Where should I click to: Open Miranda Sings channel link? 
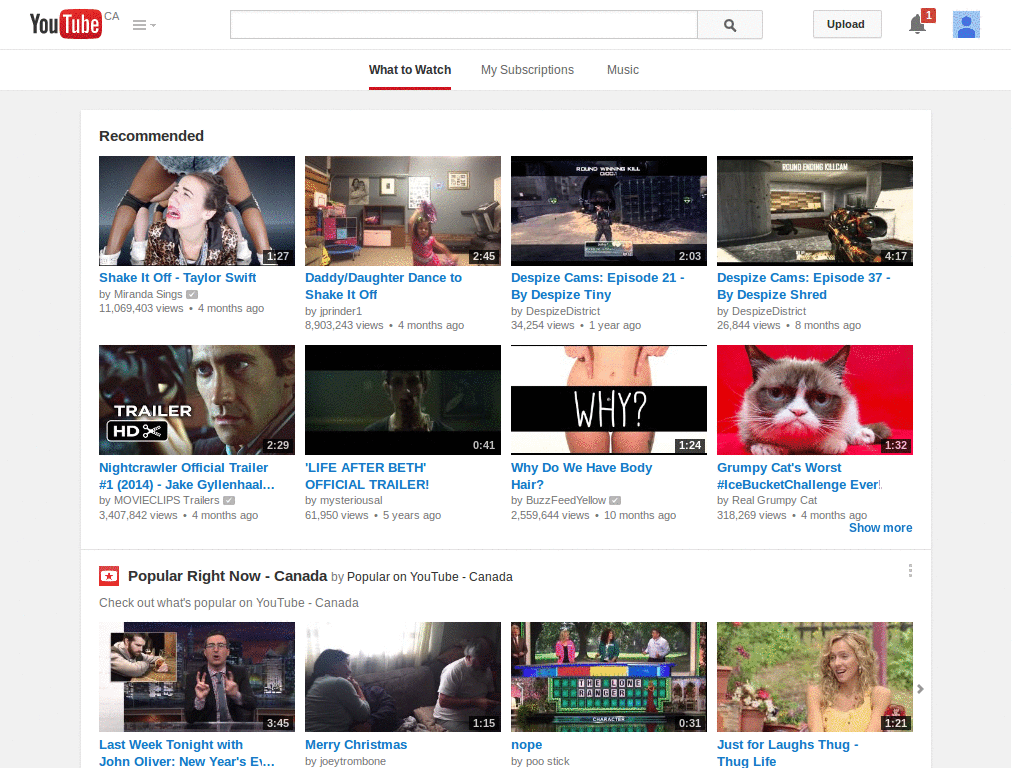coord(148,295)
